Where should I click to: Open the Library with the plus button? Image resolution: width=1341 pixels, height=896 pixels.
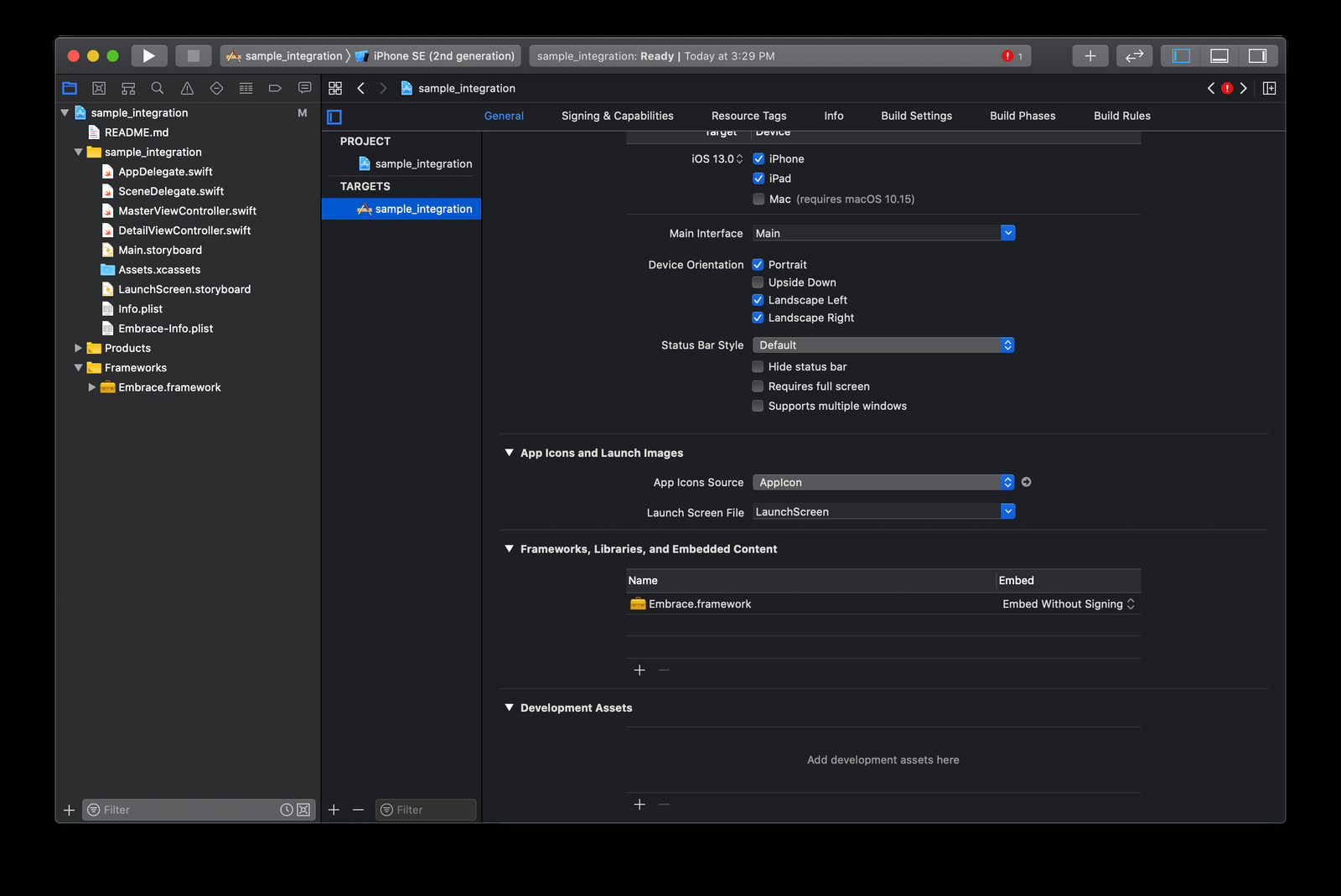pyautogui.click(x=1090, y=56)
